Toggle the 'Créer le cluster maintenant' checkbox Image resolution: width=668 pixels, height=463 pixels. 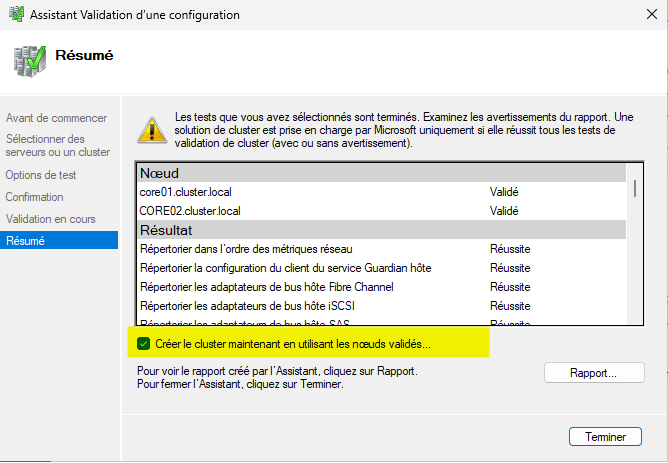(144, 343)
